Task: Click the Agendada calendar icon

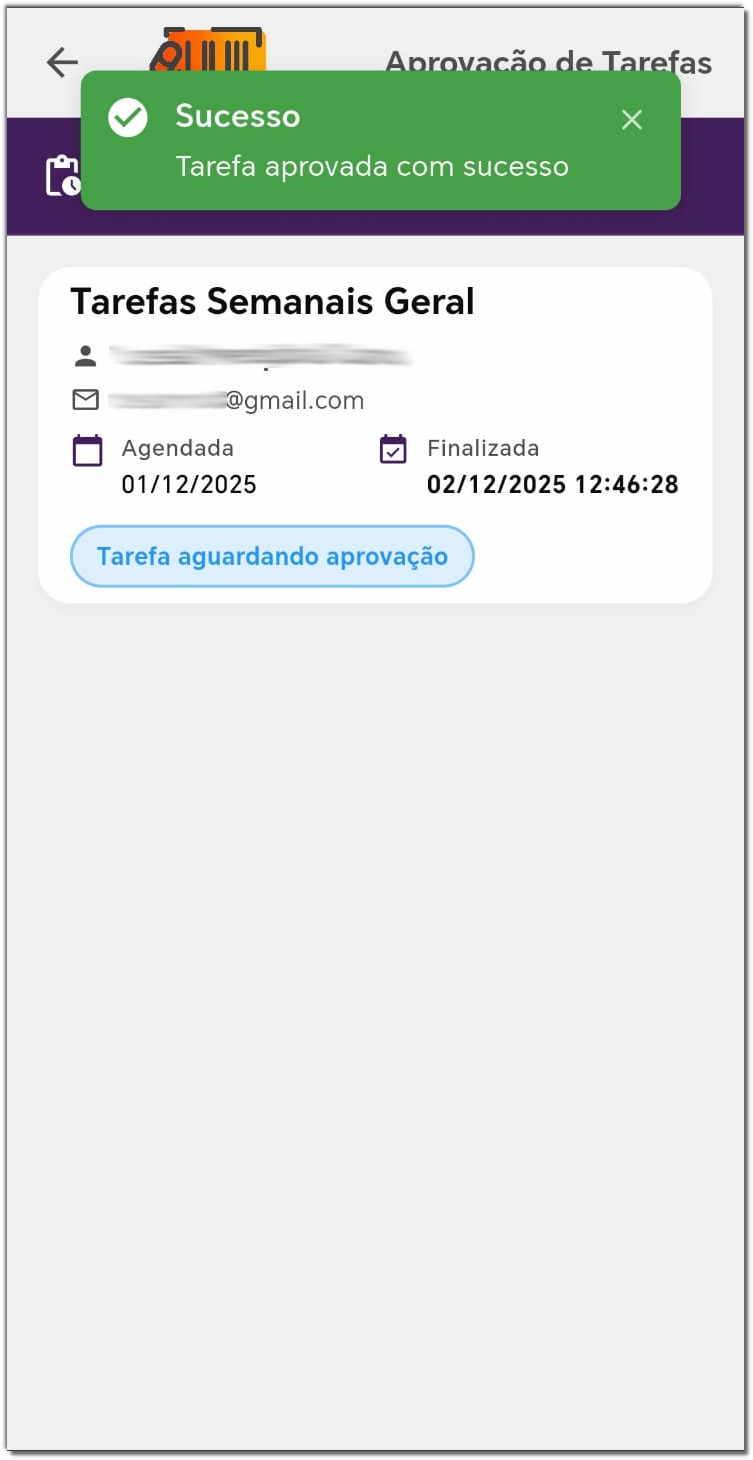Action: click(x=88, y=451)
